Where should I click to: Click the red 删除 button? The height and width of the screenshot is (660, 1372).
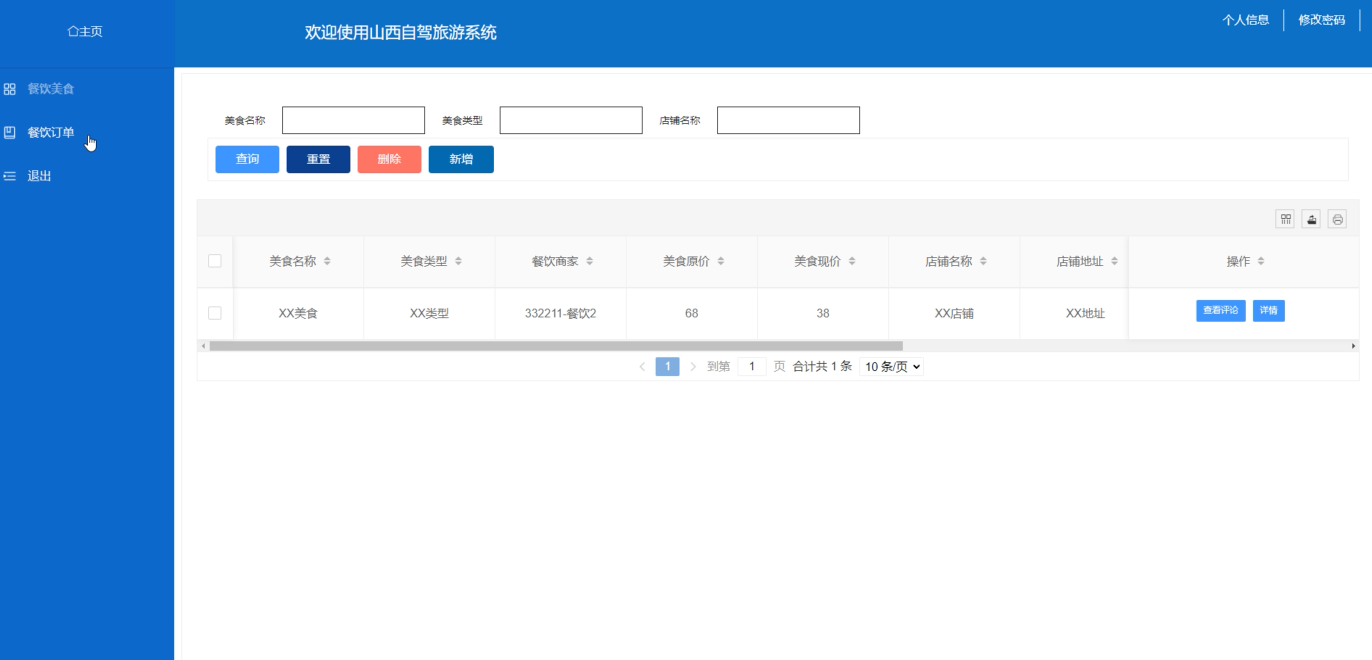pos(389,160)
